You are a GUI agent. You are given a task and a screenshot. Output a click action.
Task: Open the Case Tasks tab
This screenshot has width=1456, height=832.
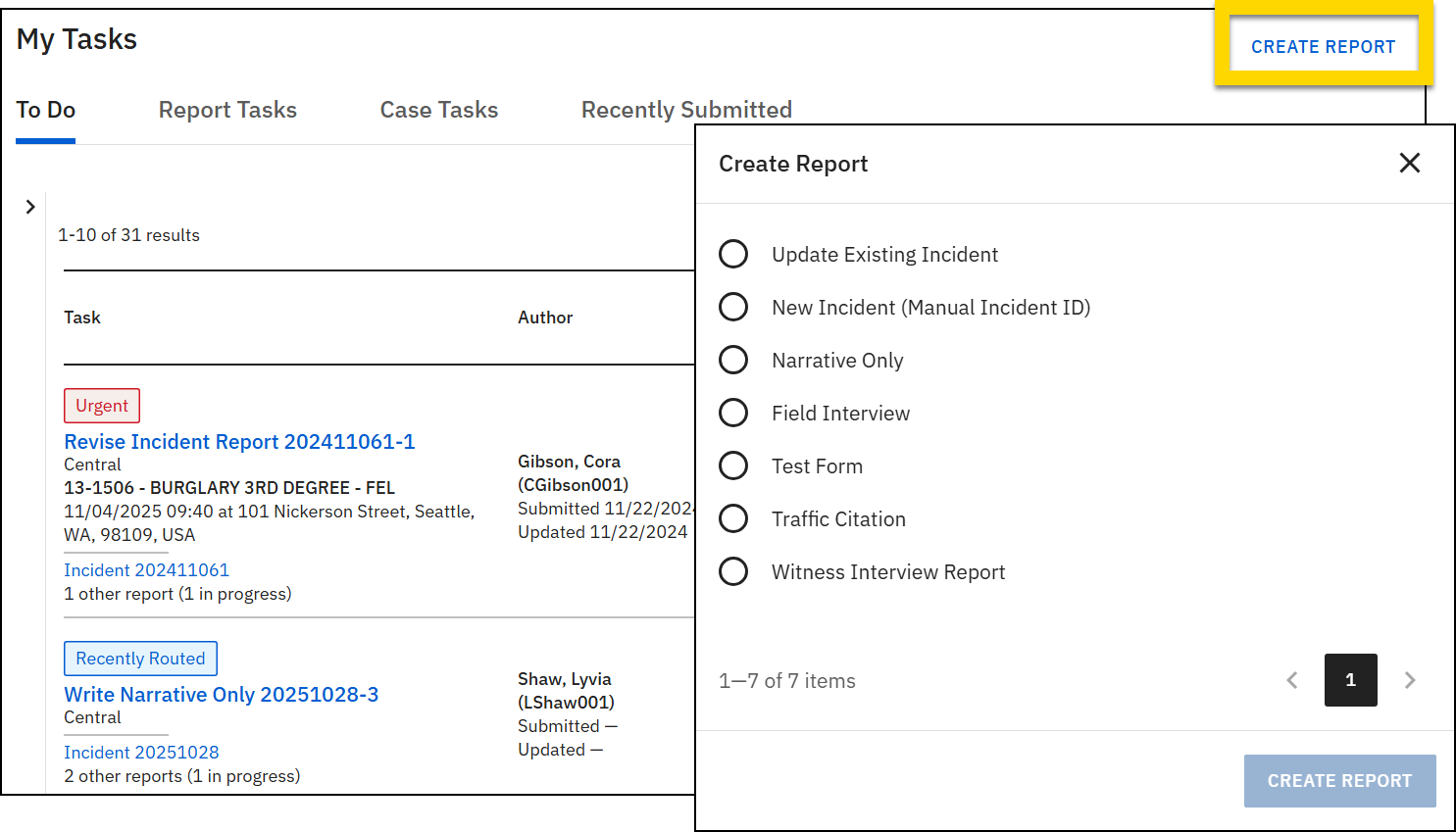click(438, 110)
